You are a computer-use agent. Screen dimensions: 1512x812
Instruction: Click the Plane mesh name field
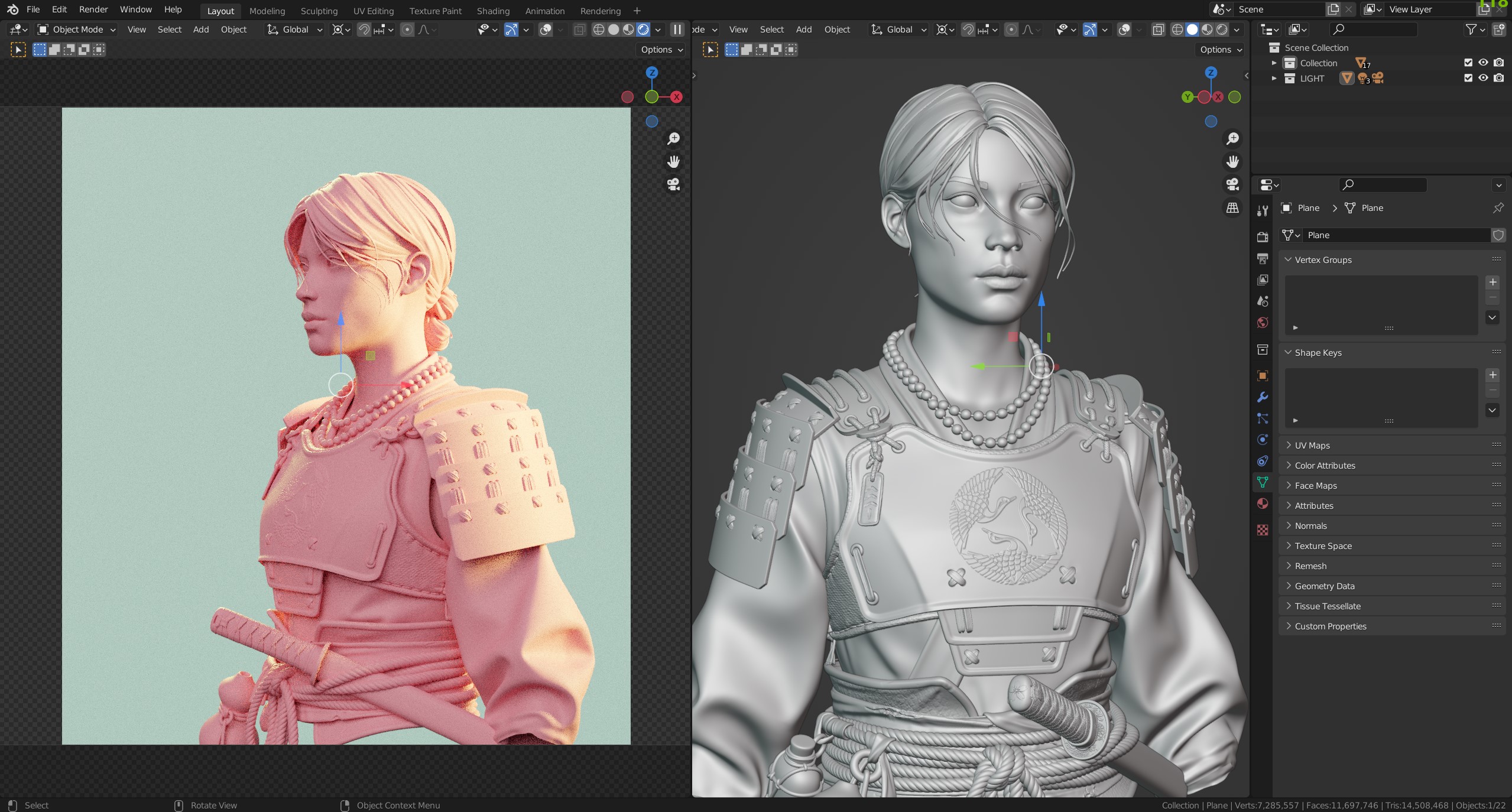coord(1396,235)
